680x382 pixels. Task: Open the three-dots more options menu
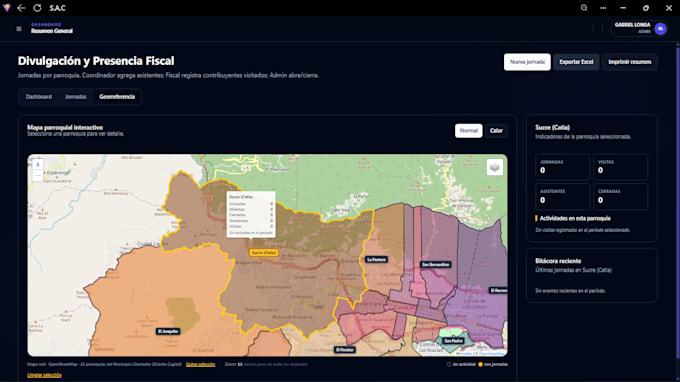(603, 8)
